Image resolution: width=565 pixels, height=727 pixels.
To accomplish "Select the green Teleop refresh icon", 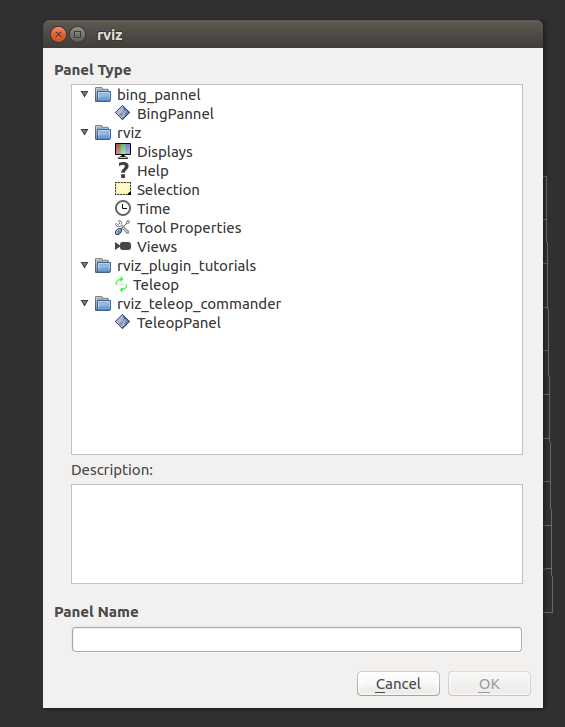I will (121, 284).
